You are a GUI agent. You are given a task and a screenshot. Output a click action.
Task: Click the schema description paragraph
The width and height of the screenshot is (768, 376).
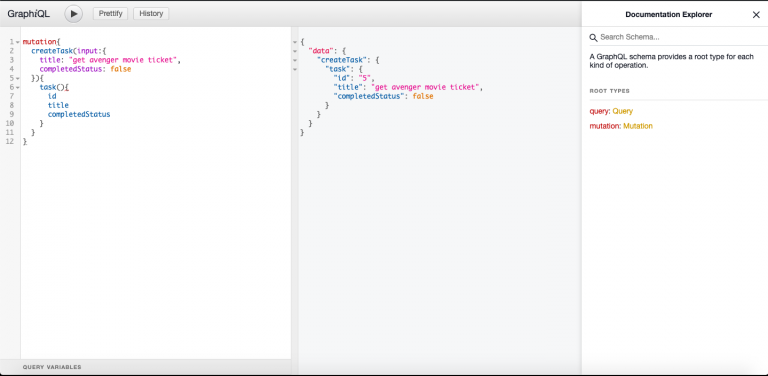point(672,61)
